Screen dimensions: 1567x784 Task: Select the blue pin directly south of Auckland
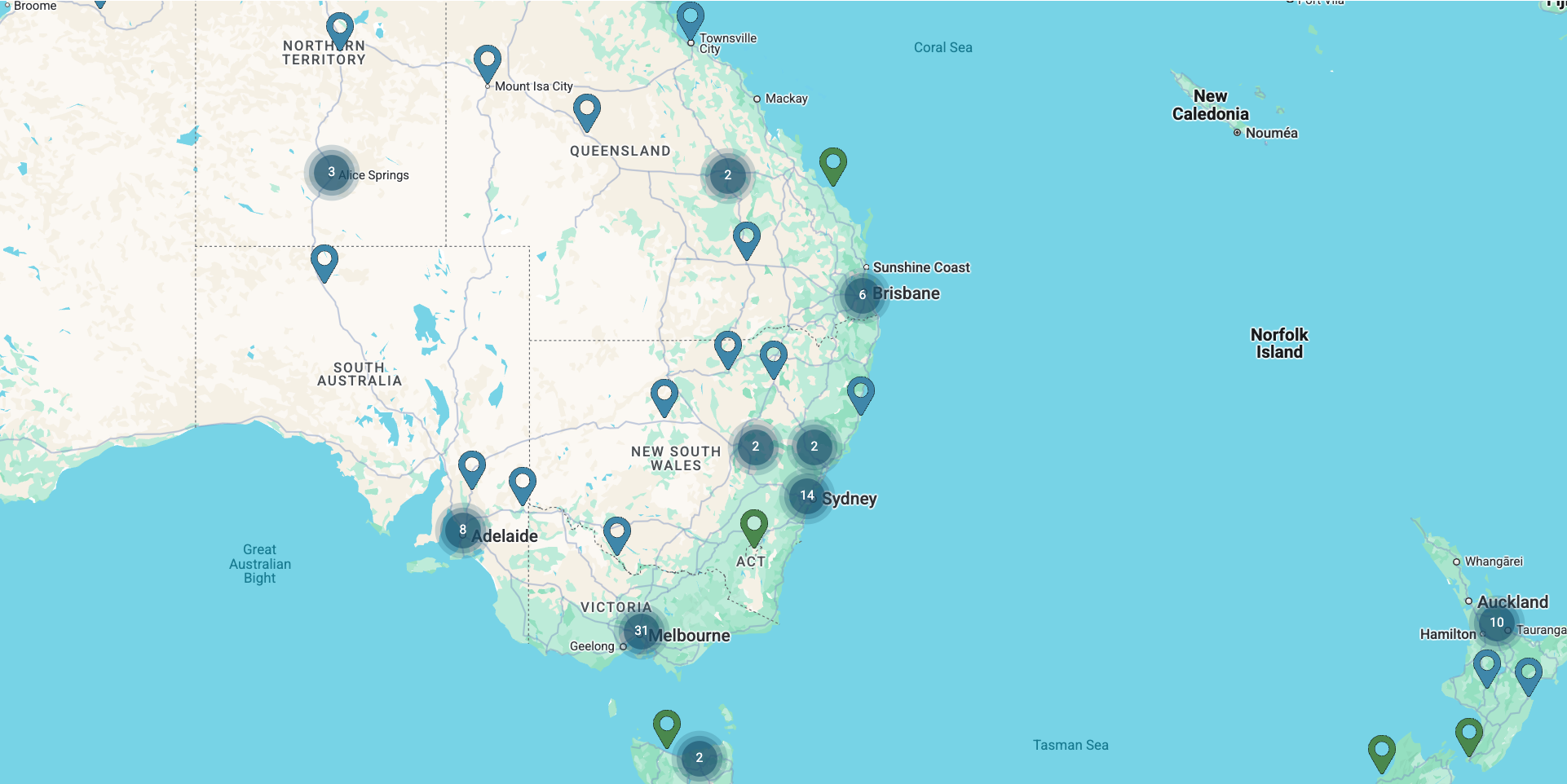point(1486,667)
